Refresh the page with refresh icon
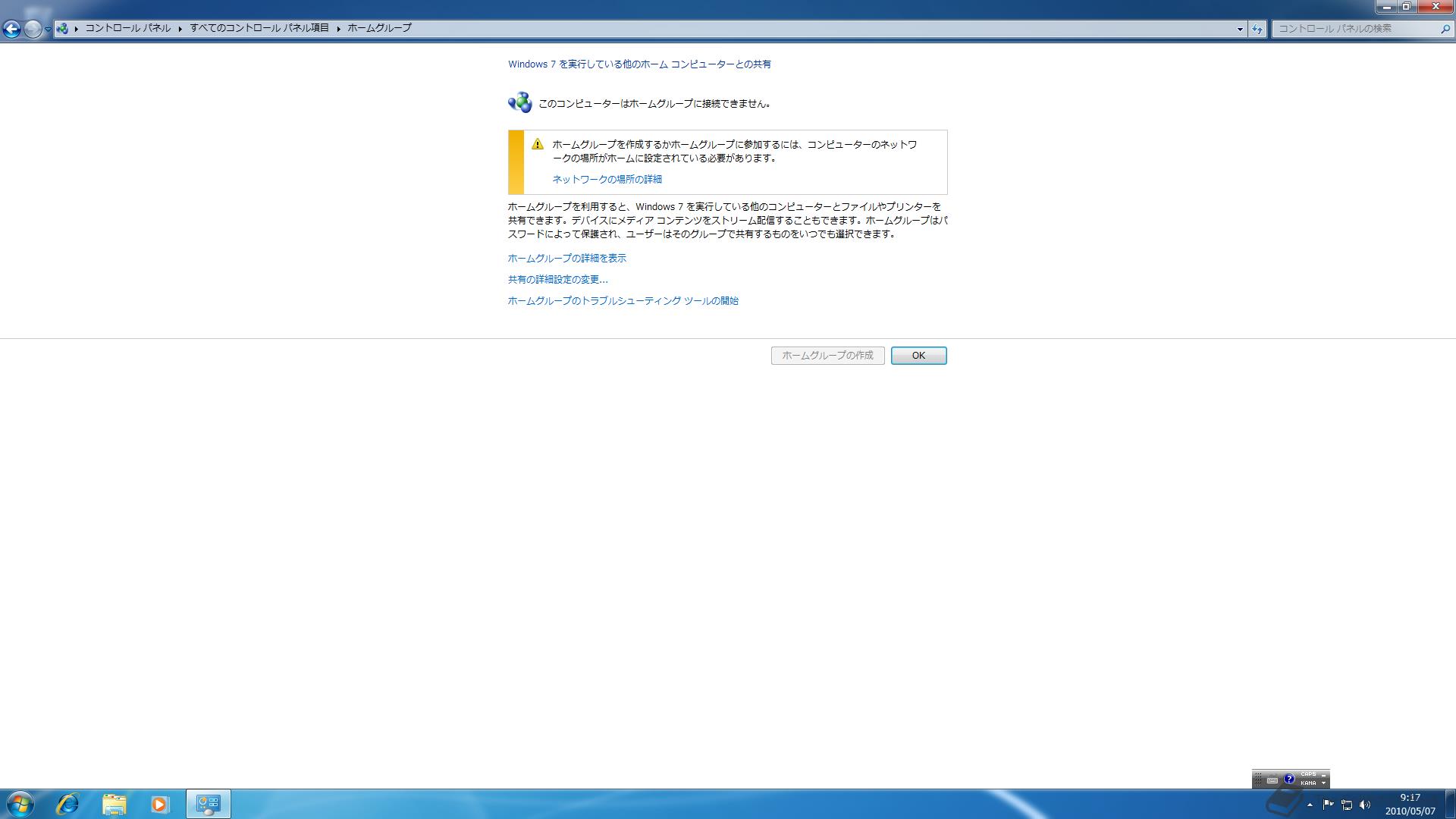The image size is (1456, 819). (x=1257, y=29)
